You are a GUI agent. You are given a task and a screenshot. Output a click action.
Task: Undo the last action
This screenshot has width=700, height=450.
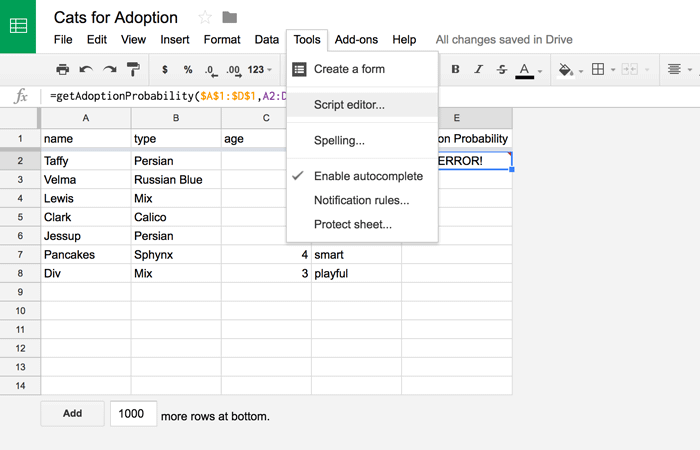tap(86, 69)
